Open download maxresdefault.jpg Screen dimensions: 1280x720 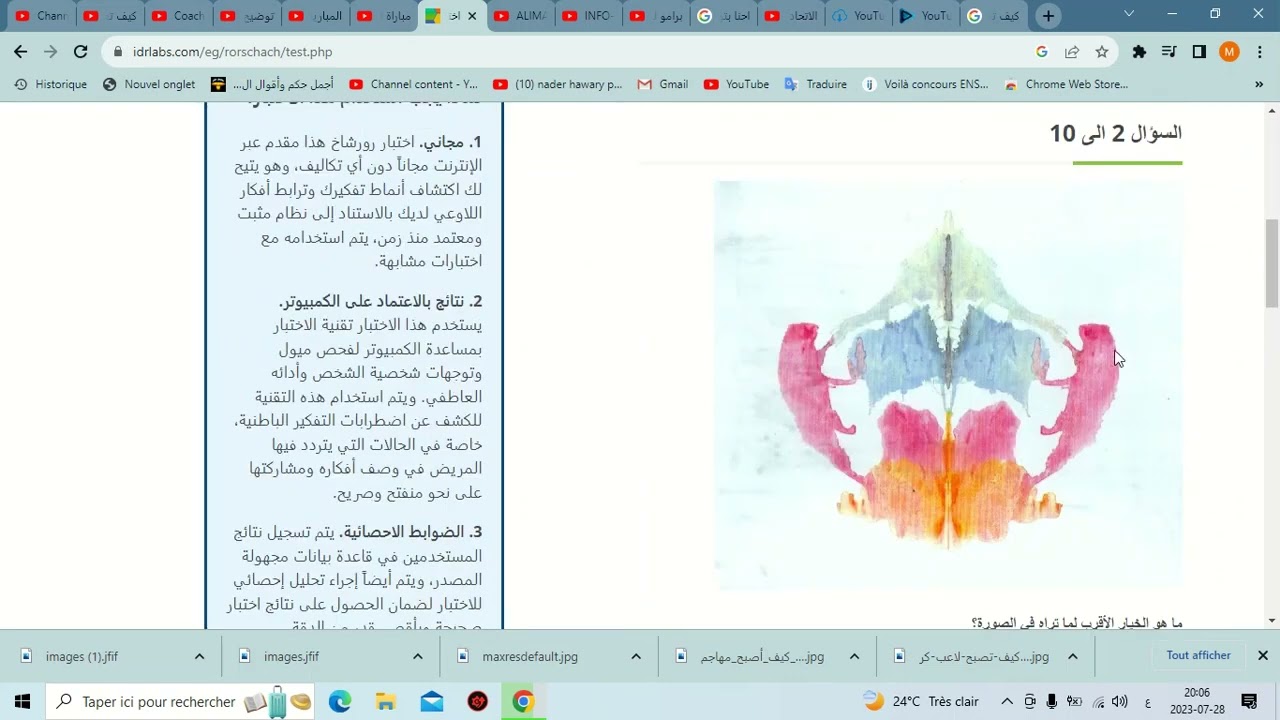(x=518, y=656)
